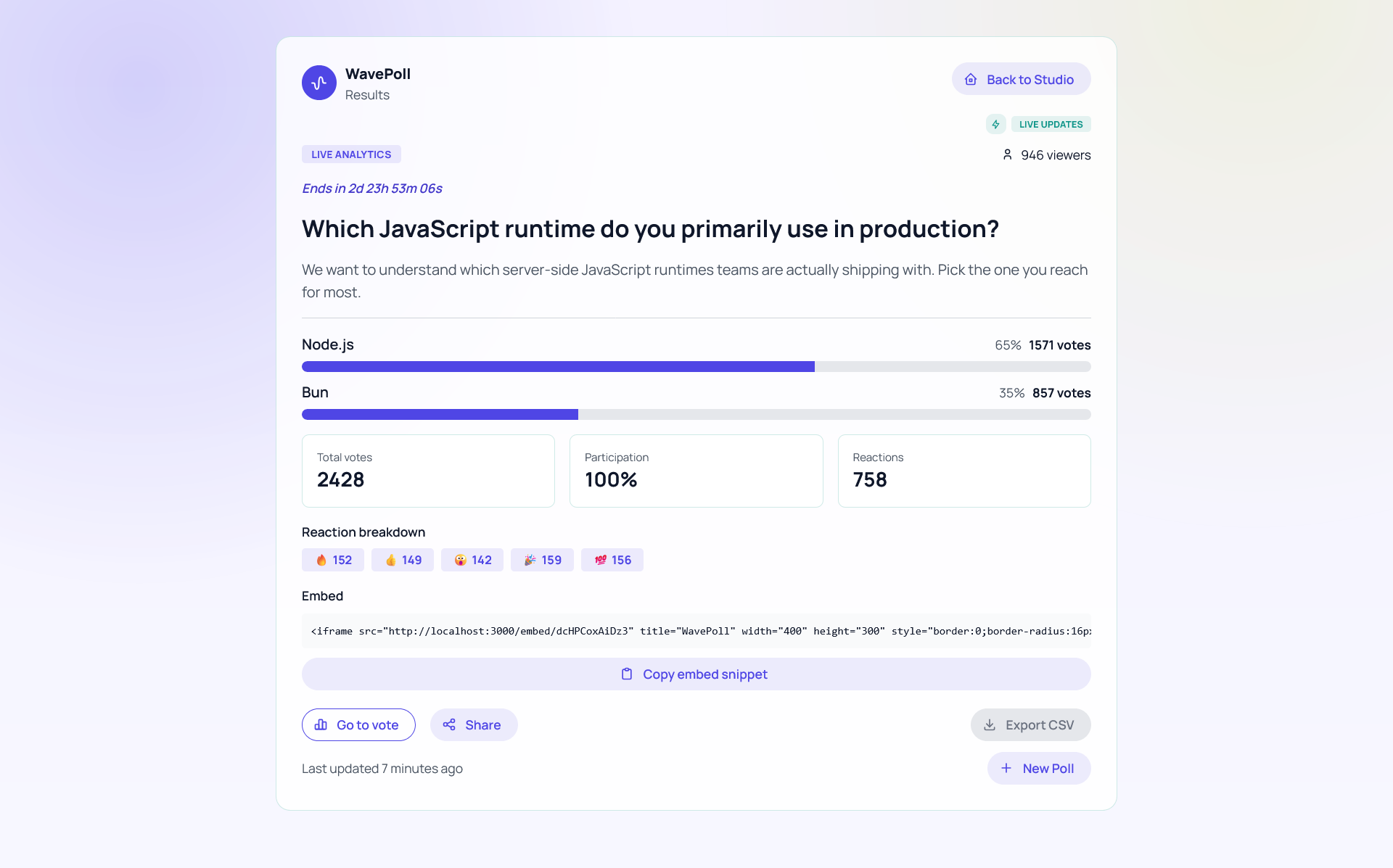
Task: Open the Go to vote page
Action: tap(358, 725)
